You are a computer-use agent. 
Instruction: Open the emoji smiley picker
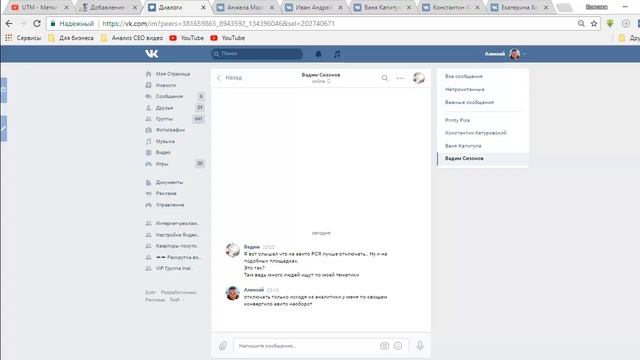pyautogui.click(x=398, y=346)
